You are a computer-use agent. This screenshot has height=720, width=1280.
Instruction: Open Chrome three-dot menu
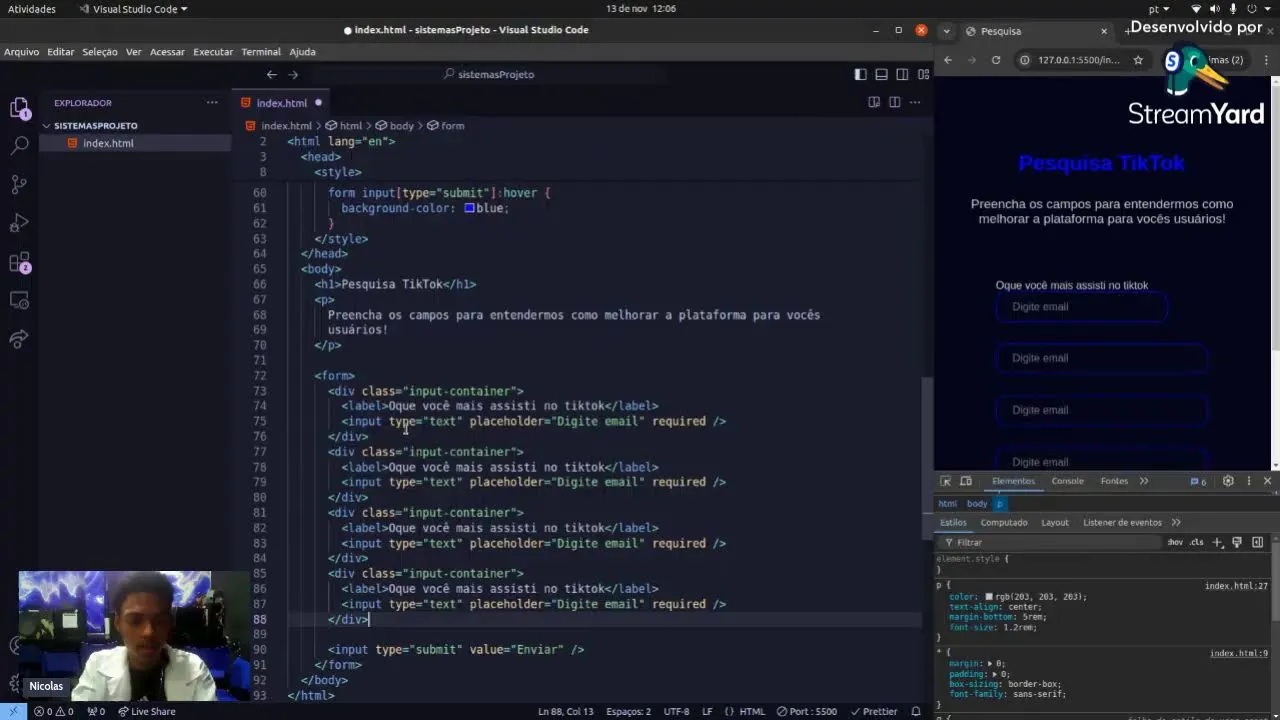point(1266,60)
